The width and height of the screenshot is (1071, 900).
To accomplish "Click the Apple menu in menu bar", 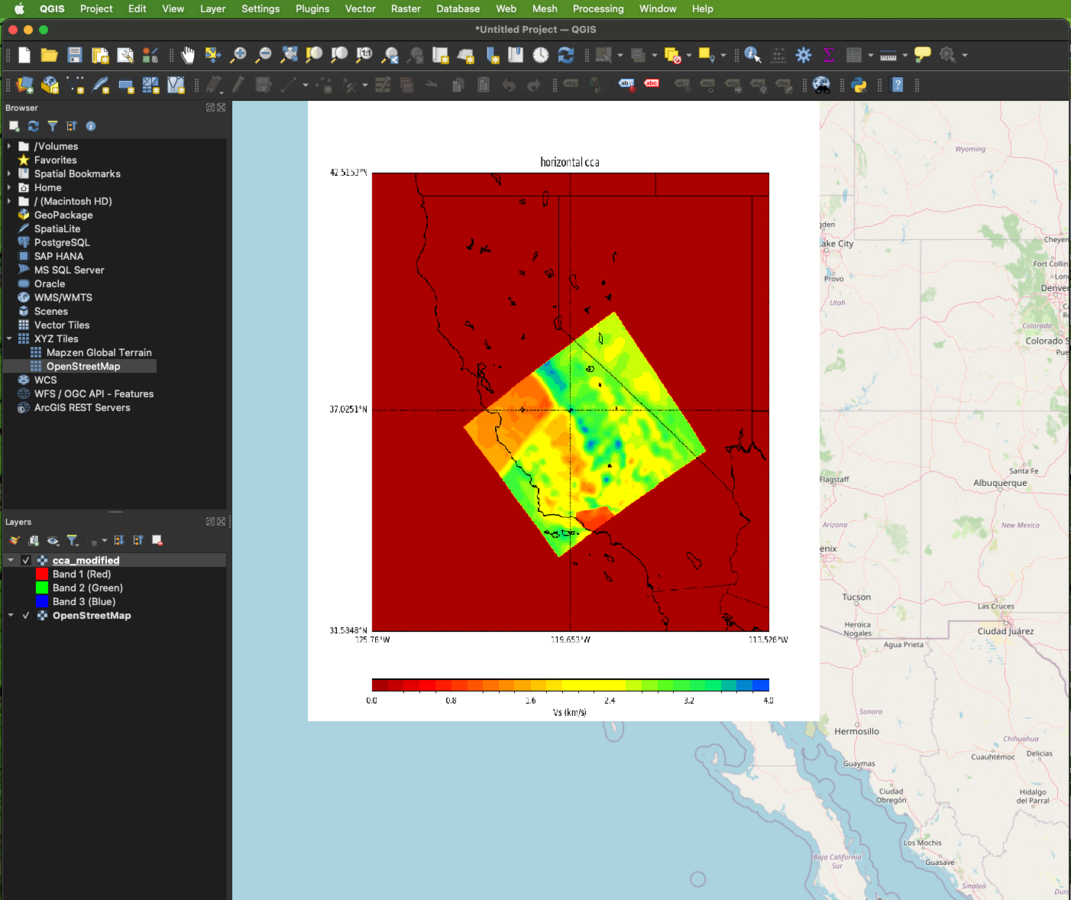I will (x=18, y=8).
